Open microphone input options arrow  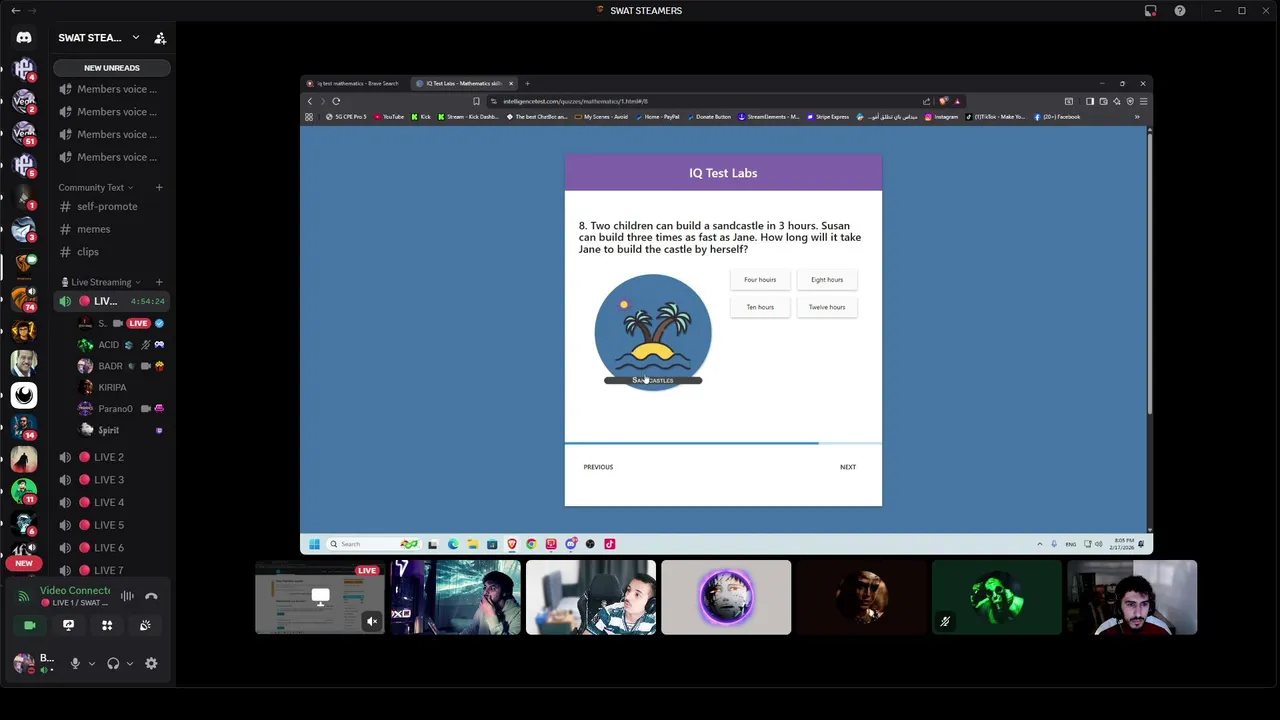click(x=91, y=663)
